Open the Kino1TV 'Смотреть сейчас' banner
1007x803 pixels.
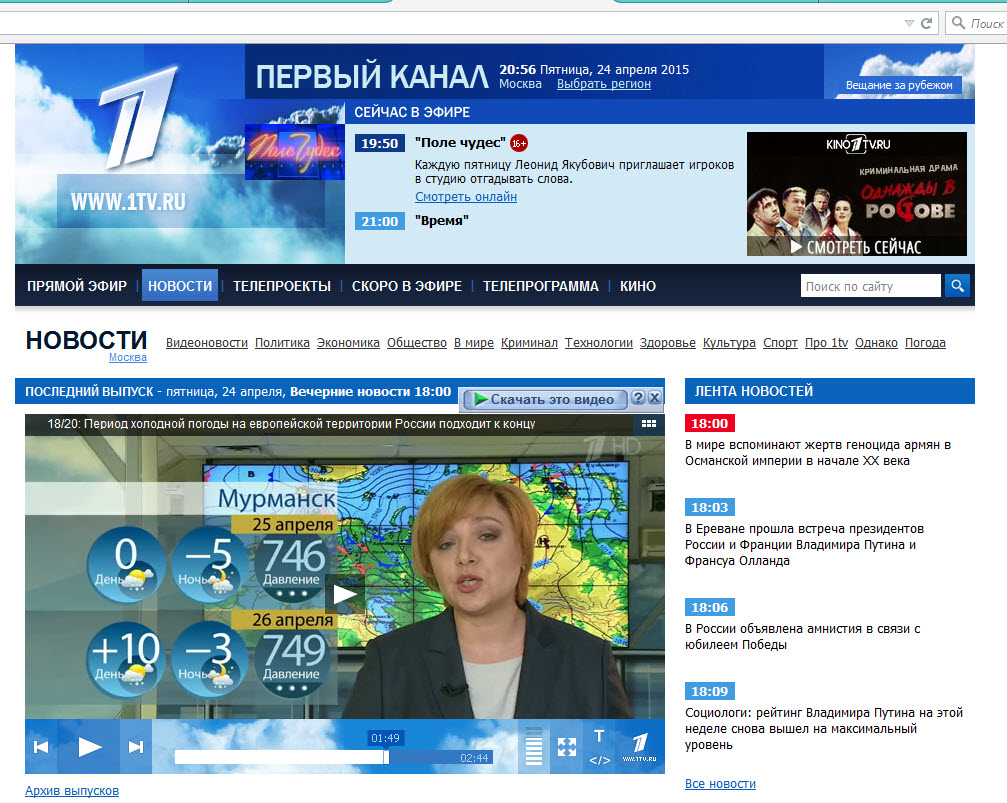[x=857, y=194]
